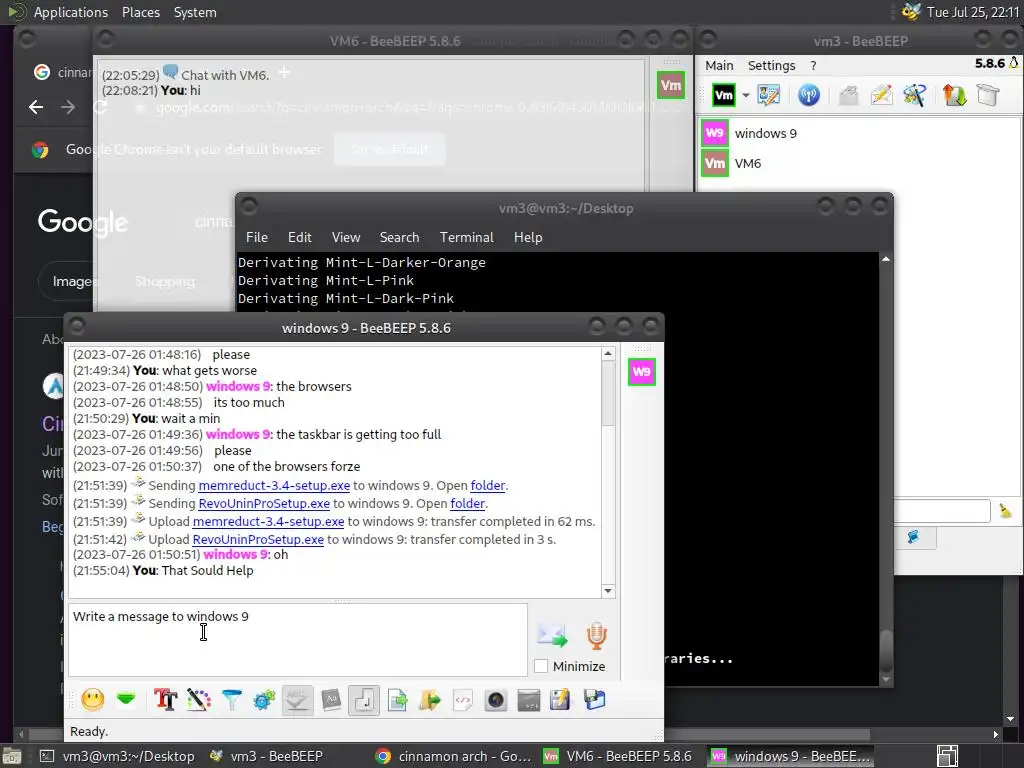Viewport: 1024px width, 768px height.
Task: Enable the Minimize checkbox
Action: (x=541, y=666)
